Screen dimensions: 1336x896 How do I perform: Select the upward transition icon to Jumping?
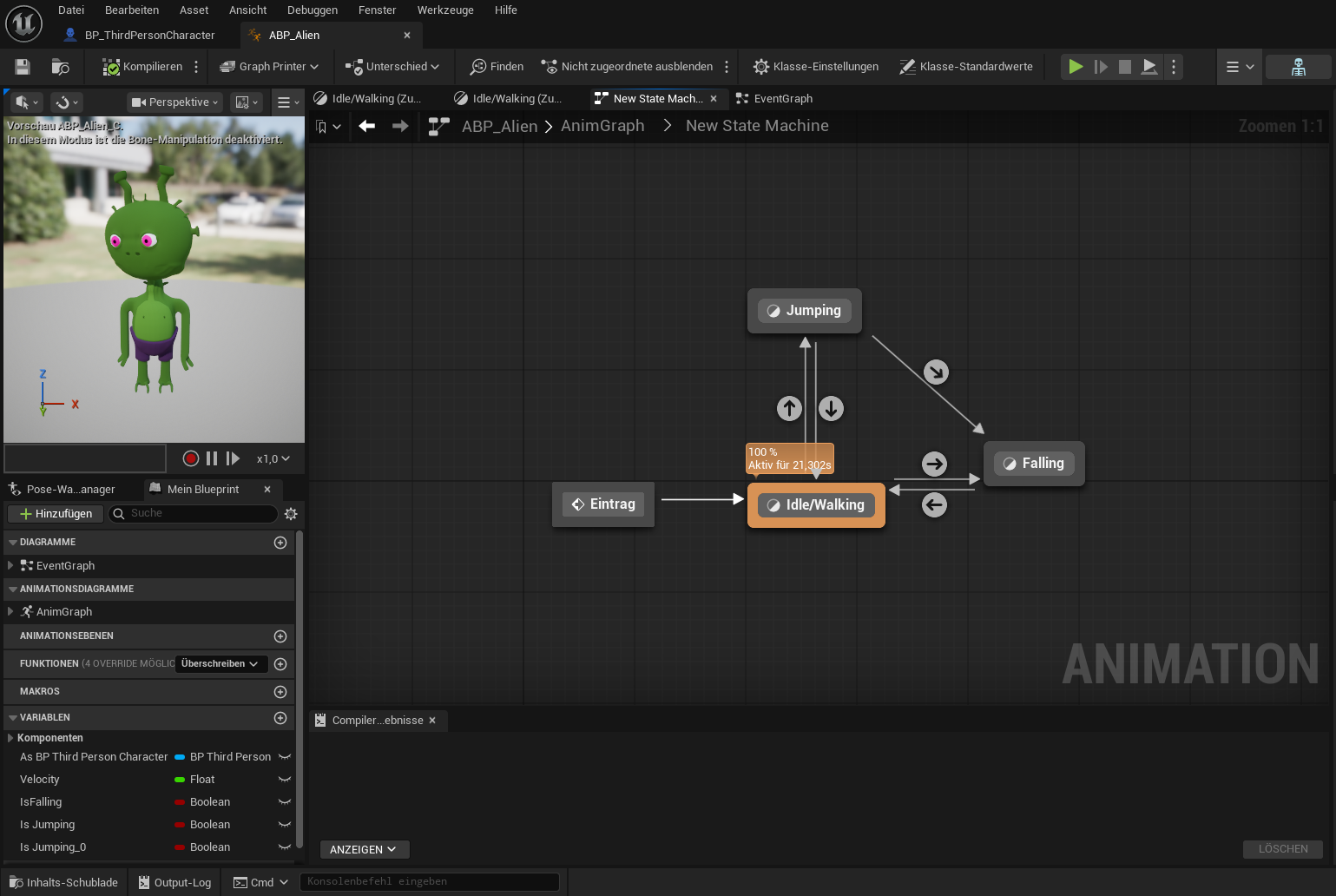coord(789,408)
